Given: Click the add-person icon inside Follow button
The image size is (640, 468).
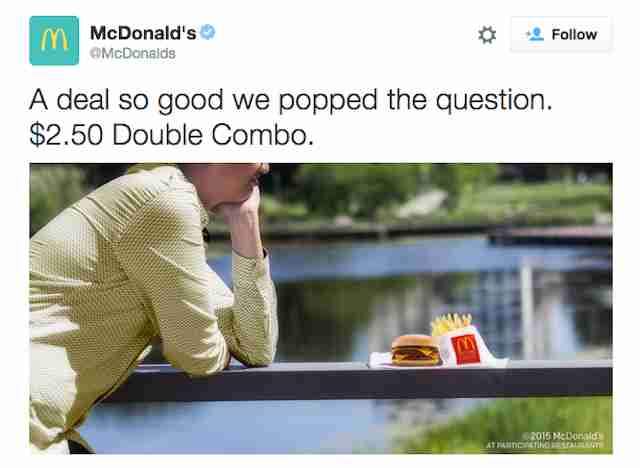Looking at the screenshot, I should coord(535,34).
